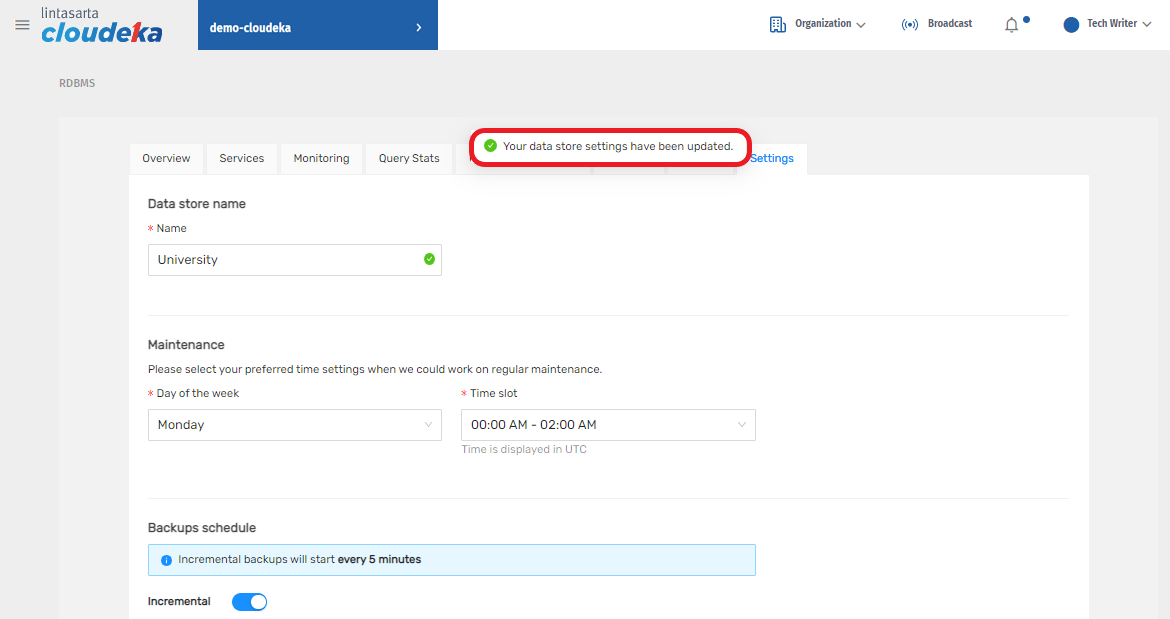Click the Organization building icon

[777, 24]
